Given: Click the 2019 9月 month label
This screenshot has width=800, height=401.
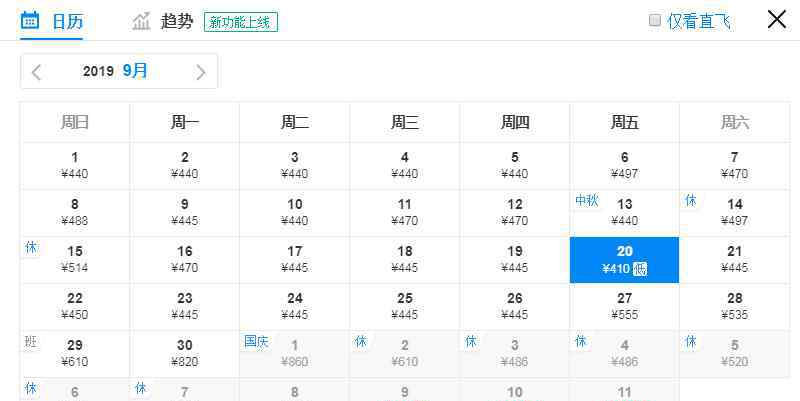Looking at the screenshot, I should pos(115,71).
